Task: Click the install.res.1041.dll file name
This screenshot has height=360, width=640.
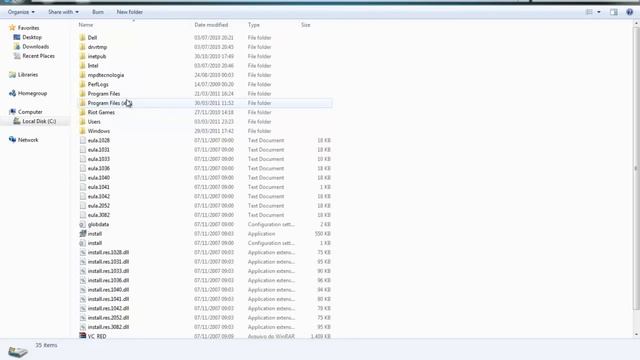Action: (x=108, y=299)
